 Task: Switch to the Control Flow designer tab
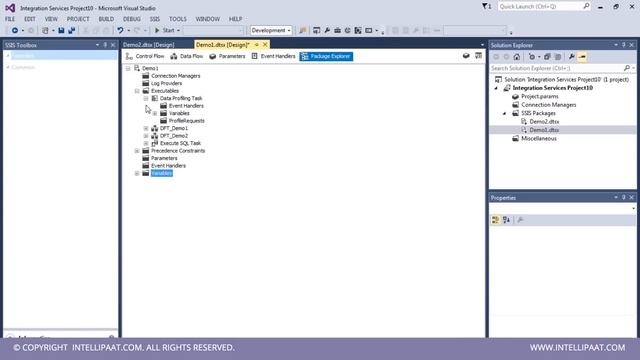point(145,56)
